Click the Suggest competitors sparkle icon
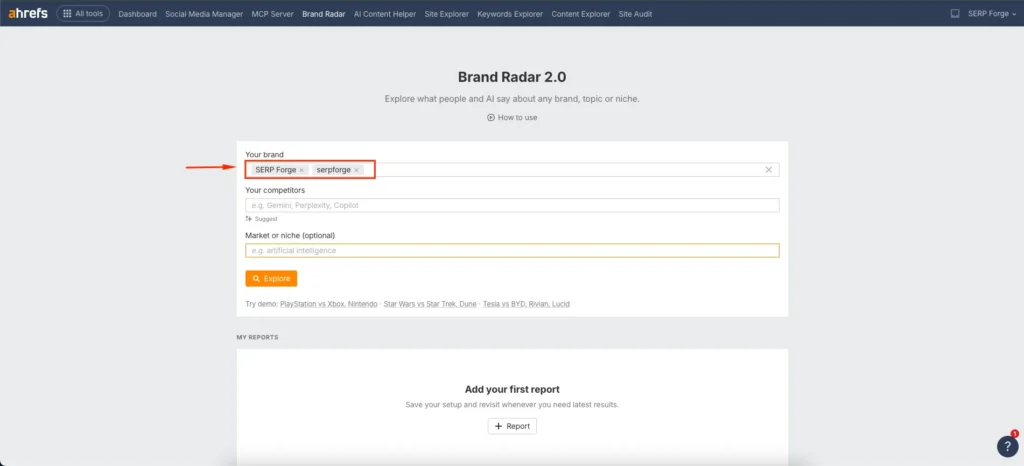This screenshot has width=1024, height=466. (249, 218)
